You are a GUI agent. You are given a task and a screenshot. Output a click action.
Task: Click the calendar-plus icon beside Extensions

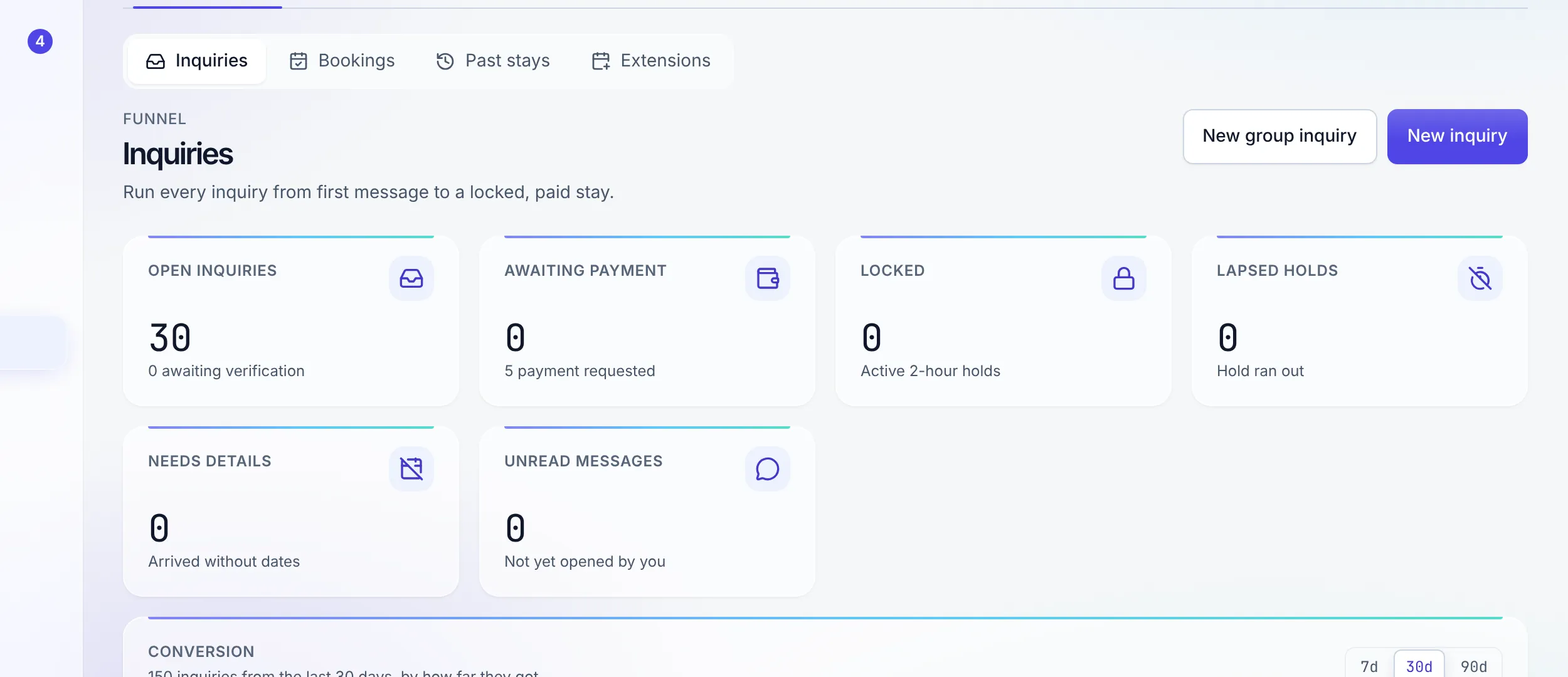601,61
